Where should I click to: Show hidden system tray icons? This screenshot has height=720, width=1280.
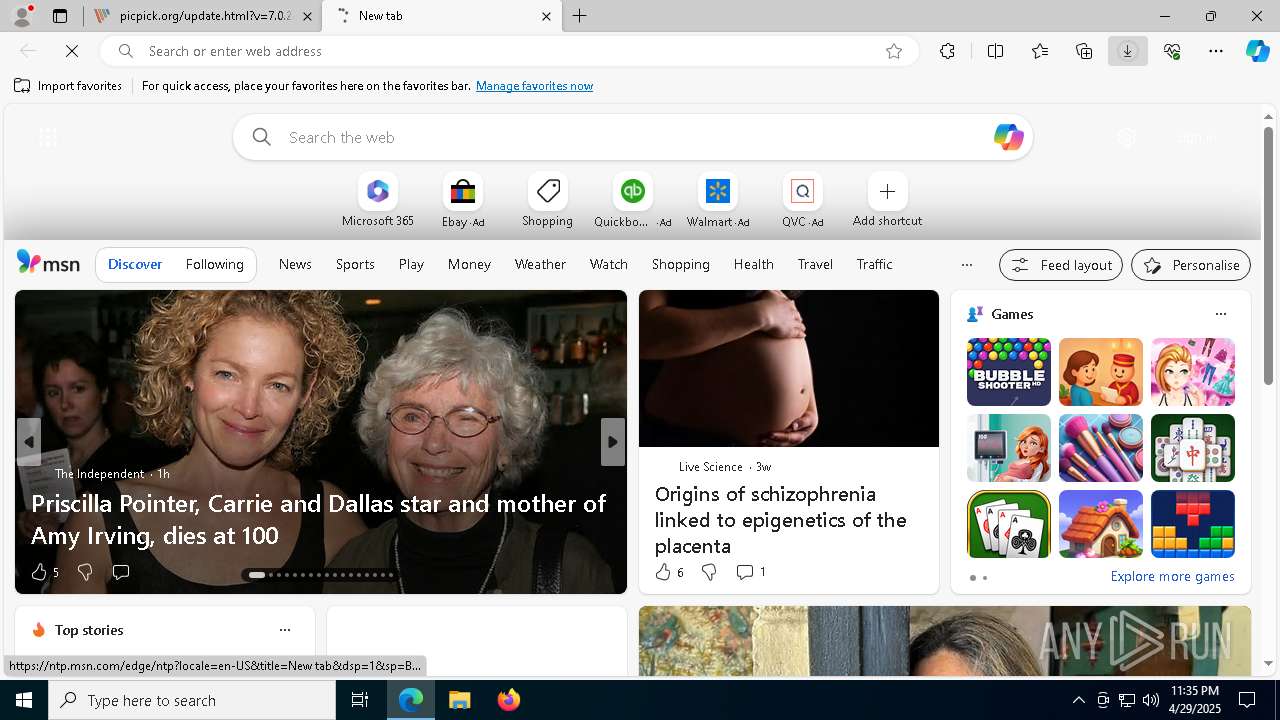[x=1078, y=700]
